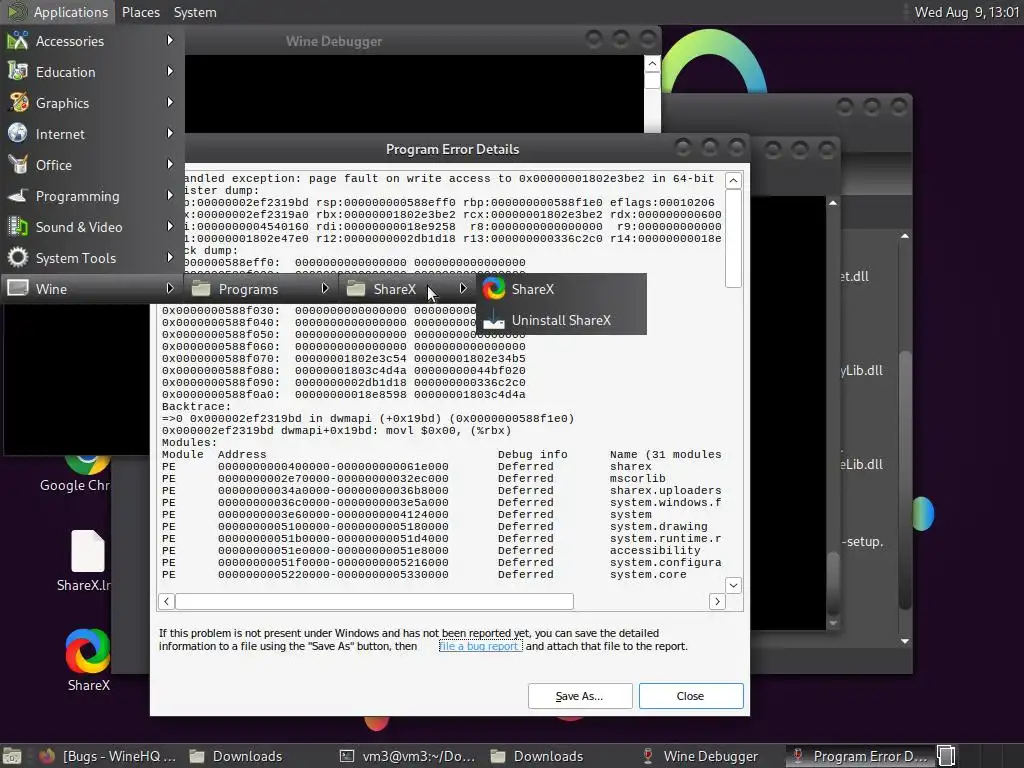Click the ShareX folder submenu label
This screenshot has width=1024, height=768.
click(x=394, y=289)
